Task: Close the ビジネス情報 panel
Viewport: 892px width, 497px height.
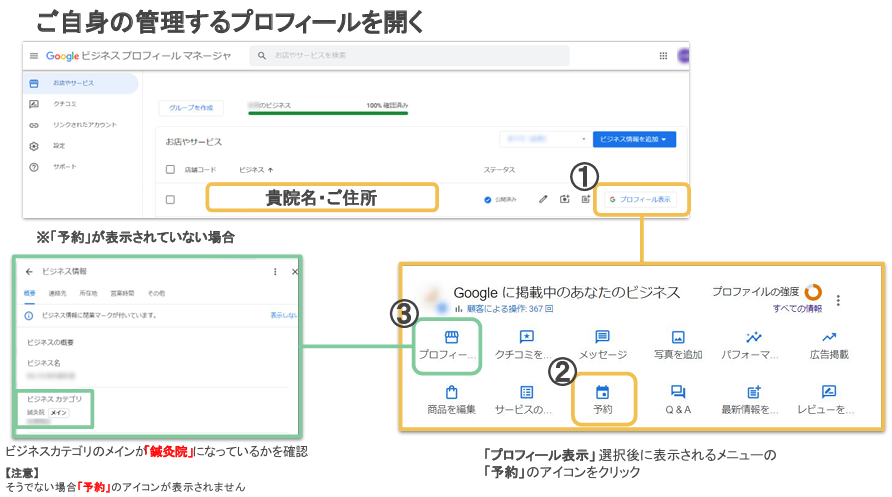Action: coord(295,272)
